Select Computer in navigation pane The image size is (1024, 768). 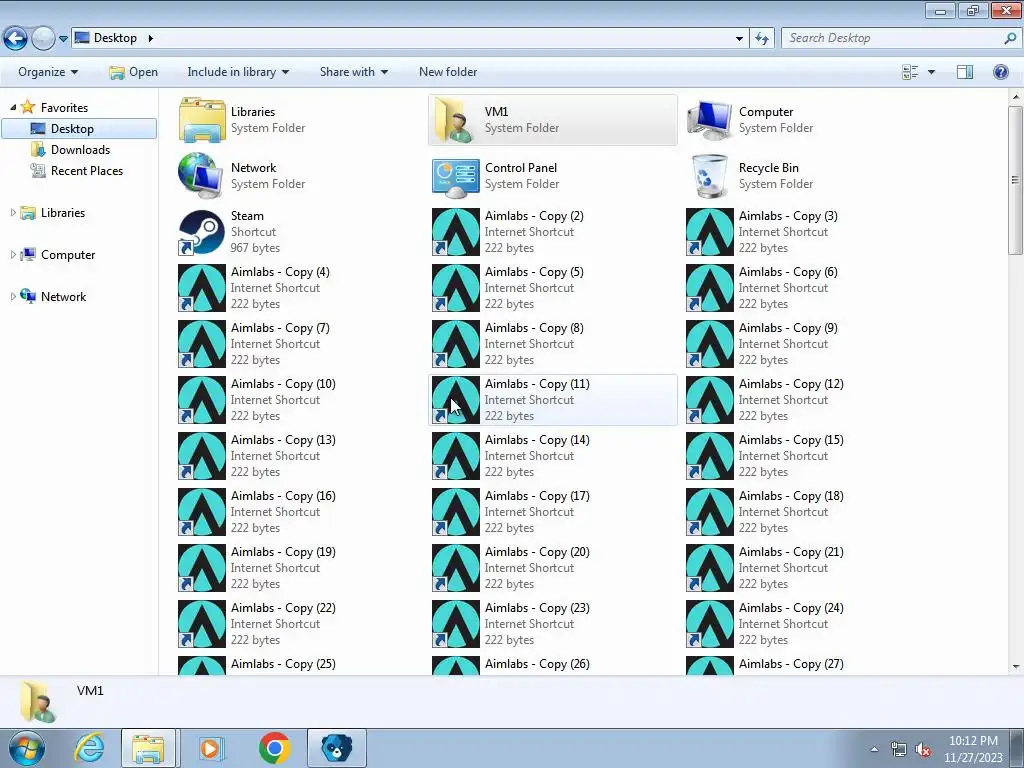click(68, 254)
